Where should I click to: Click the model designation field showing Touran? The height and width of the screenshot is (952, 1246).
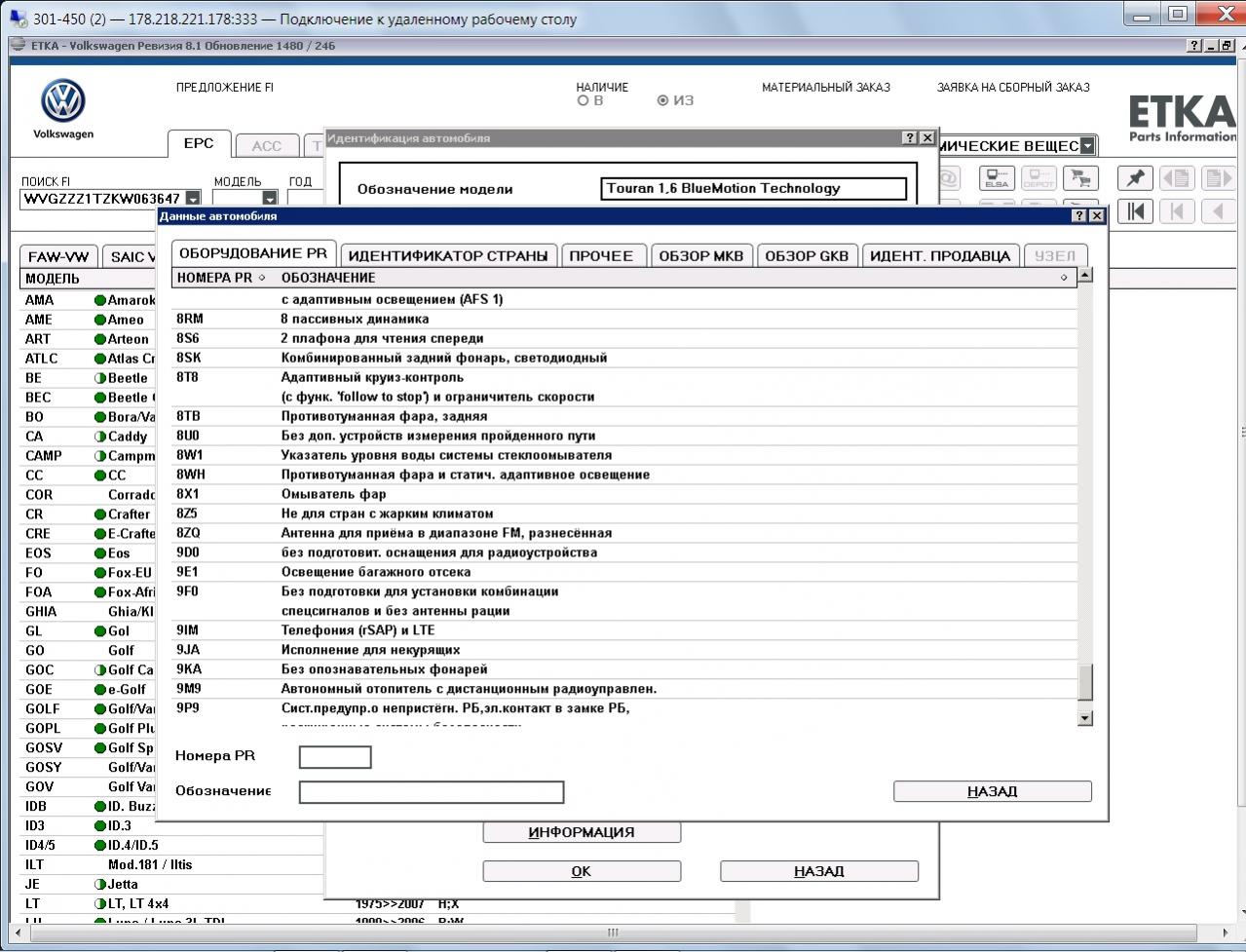754,189
